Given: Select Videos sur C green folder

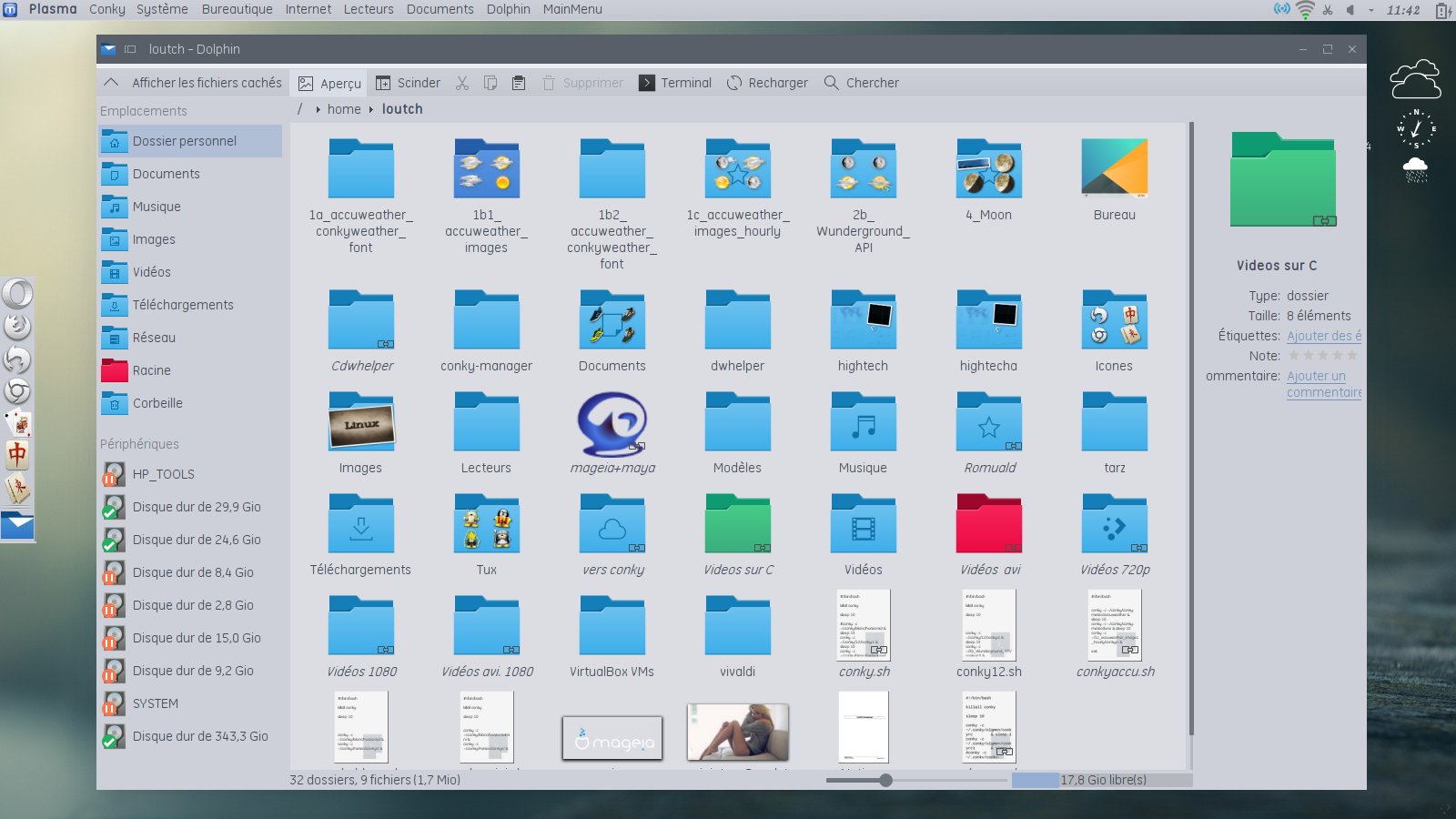Looking at the screenshot, I should point(738,523).
